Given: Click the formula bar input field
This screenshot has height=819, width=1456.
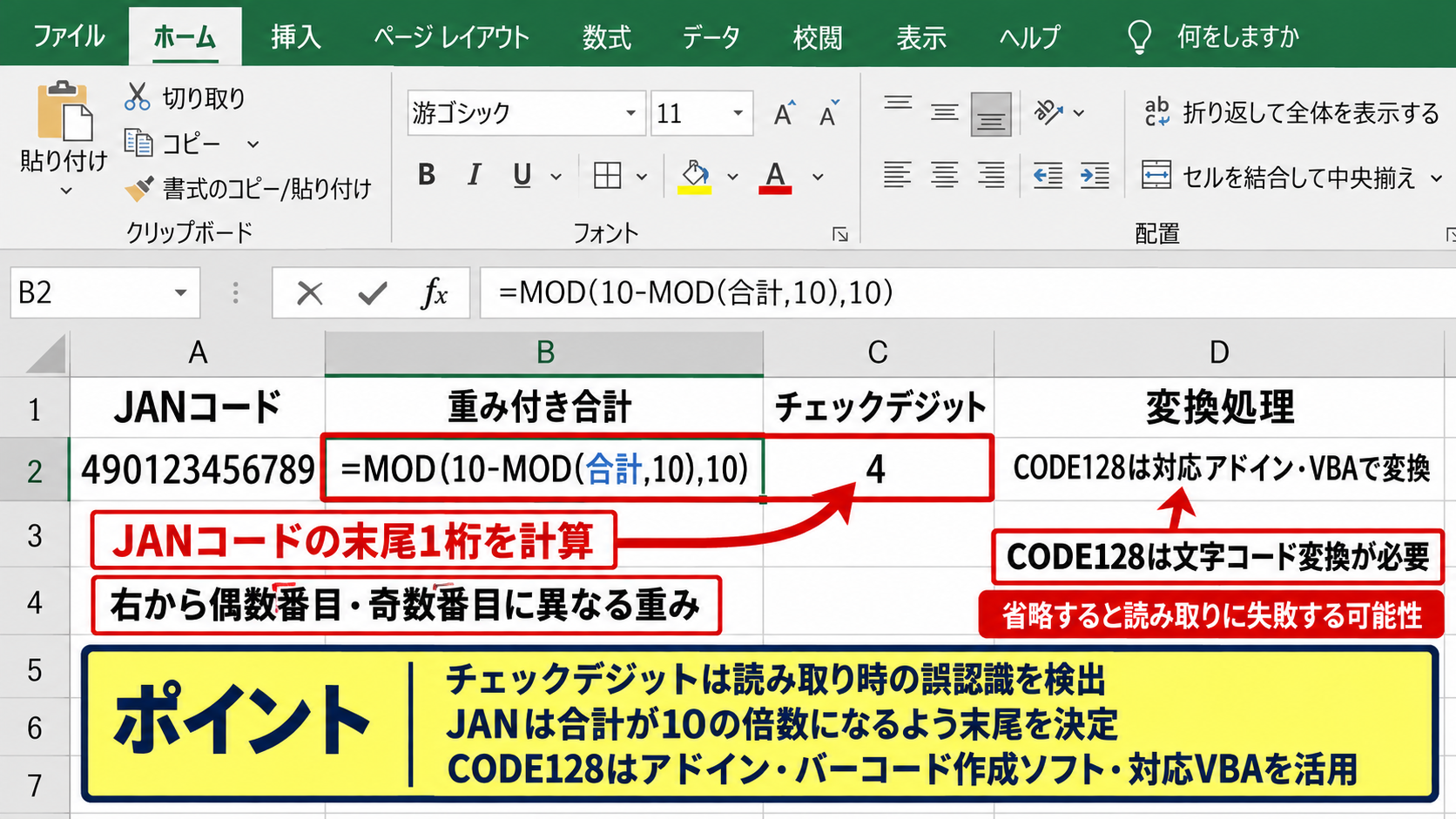Looking at the screenshot, I should pyautogui.click(x=967, y=292).
